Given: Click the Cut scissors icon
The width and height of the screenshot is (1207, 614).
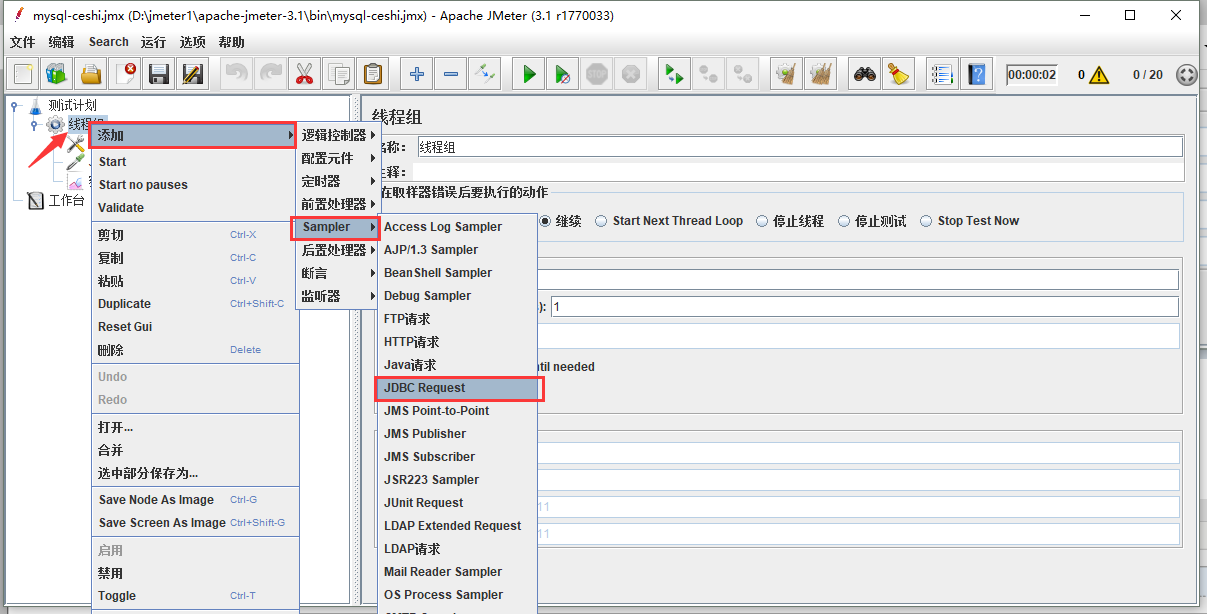Looking at the screenshot, I should [x=305, y=74].
